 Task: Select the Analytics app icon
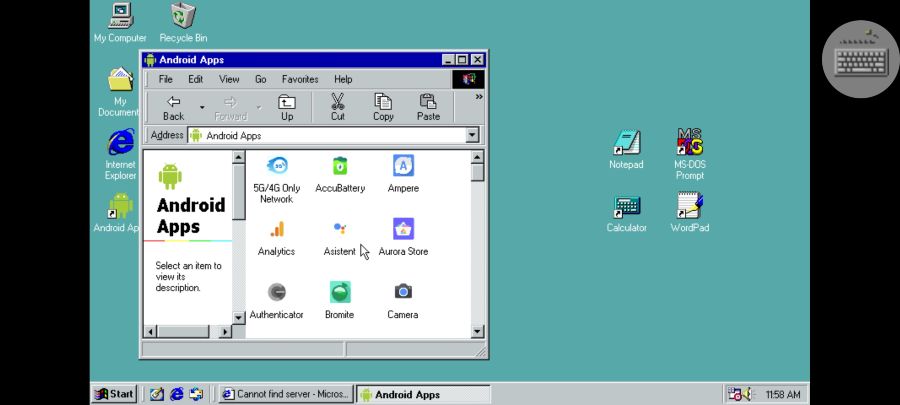coord(277,229)
